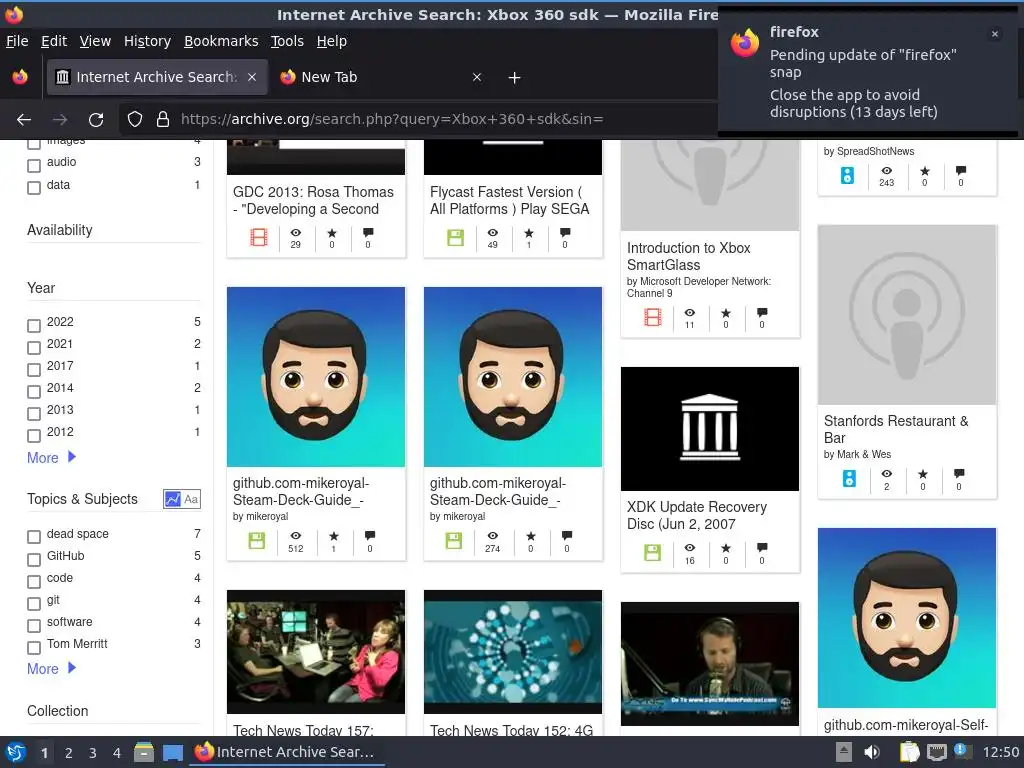Open the tracking protection shield icon
This screenshot has width=1024, height=768.
click(x=135, y=119)
